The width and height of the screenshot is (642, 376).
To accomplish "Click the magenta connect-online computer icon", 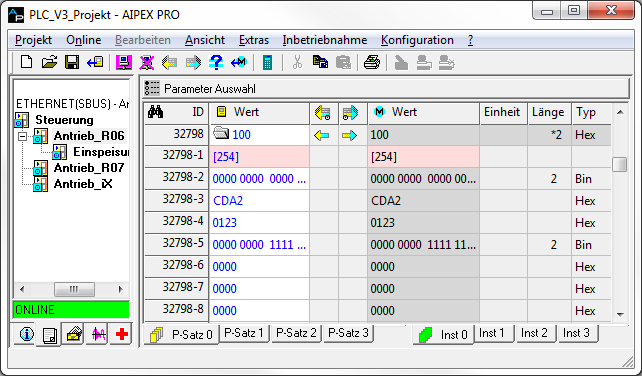I will coord(124,63).
